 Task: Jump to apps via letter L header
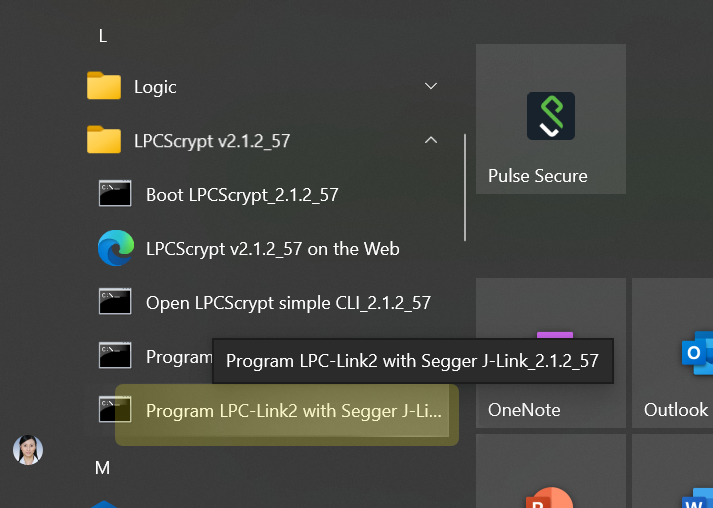[102, 36]
